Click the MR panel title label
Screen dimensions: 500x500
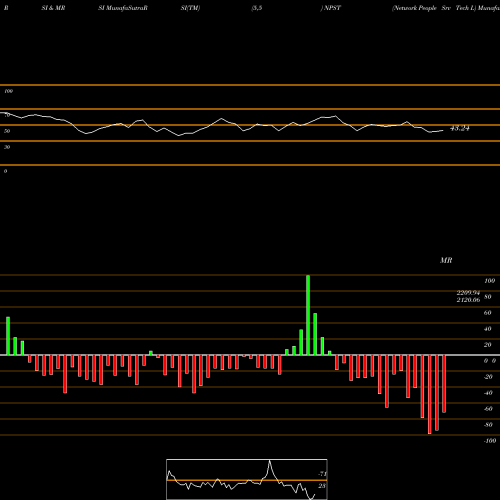click(x=446, y=260)
